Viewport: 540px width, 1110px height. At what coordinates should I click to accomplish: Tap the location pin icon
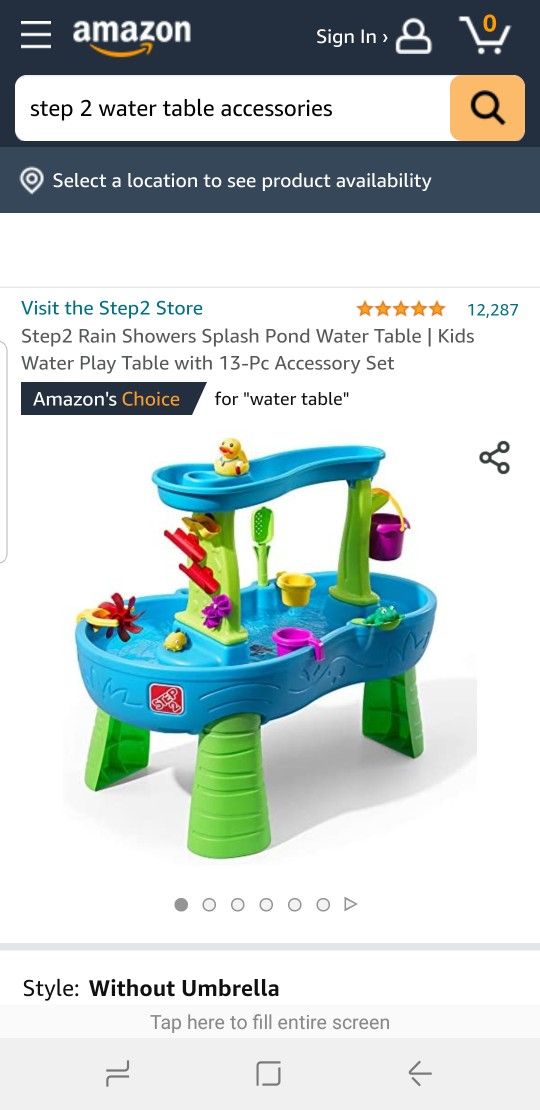[31, 181]
